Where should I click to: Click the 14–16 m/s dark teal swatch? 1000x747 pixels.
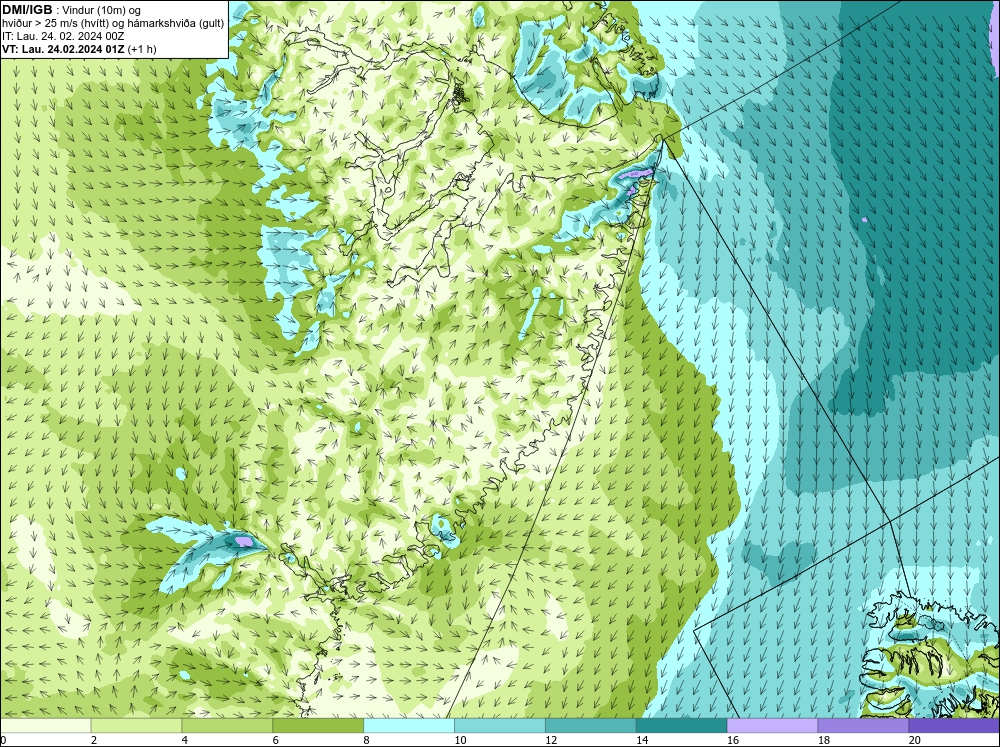[x=682, y=726]
